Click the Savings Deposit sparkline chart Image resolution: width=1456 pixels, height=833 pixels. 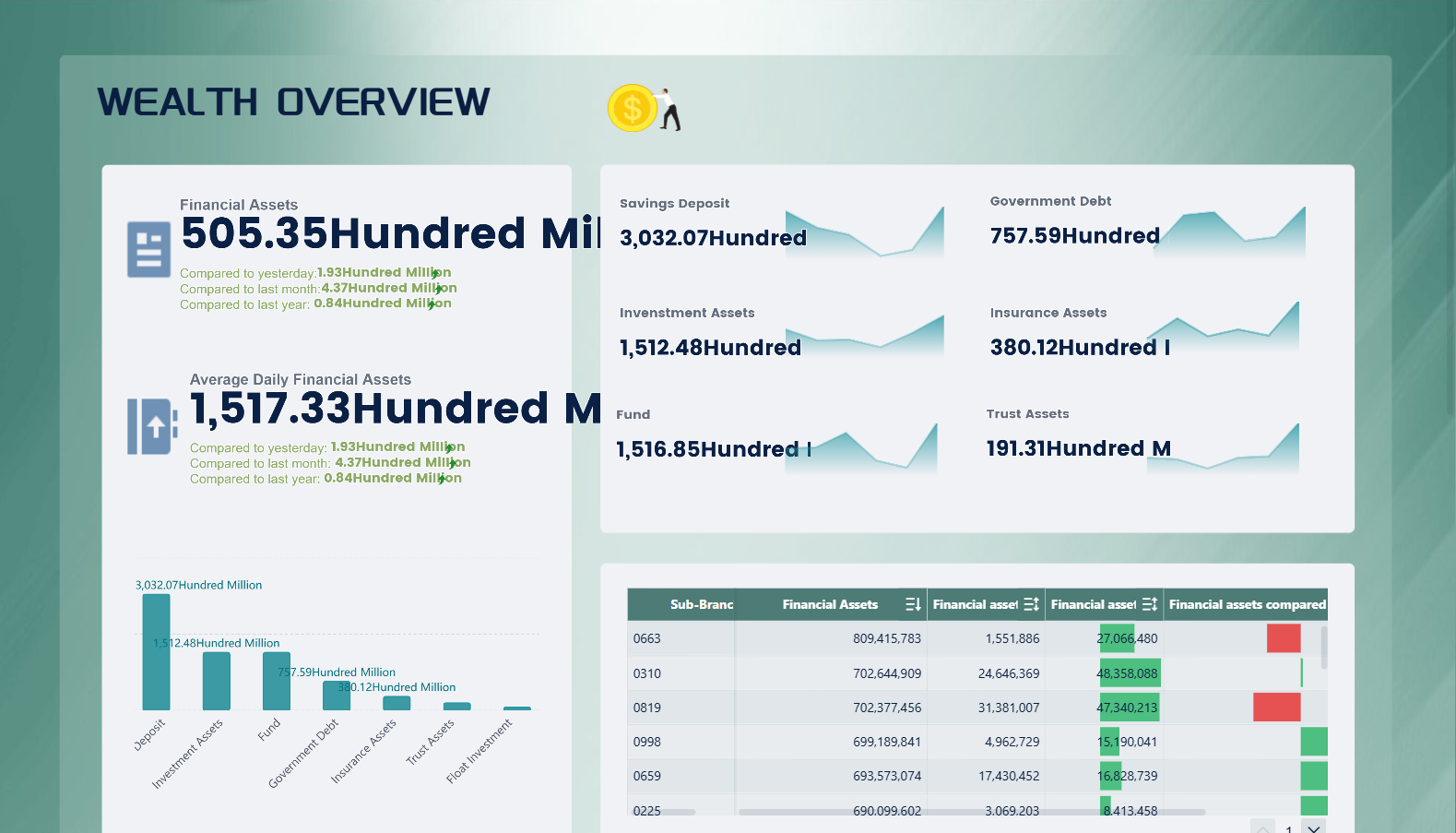(865, 232)
